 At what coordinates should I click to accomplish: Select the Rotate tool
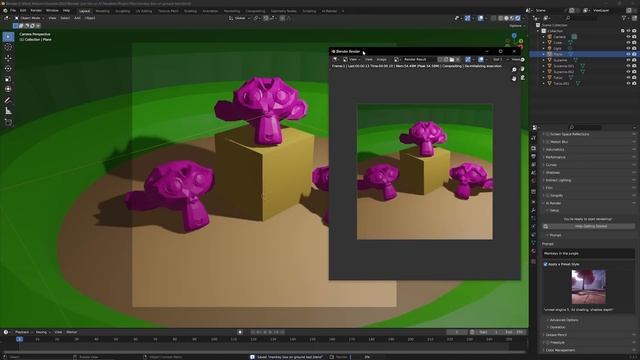click(x=8, y=69)
